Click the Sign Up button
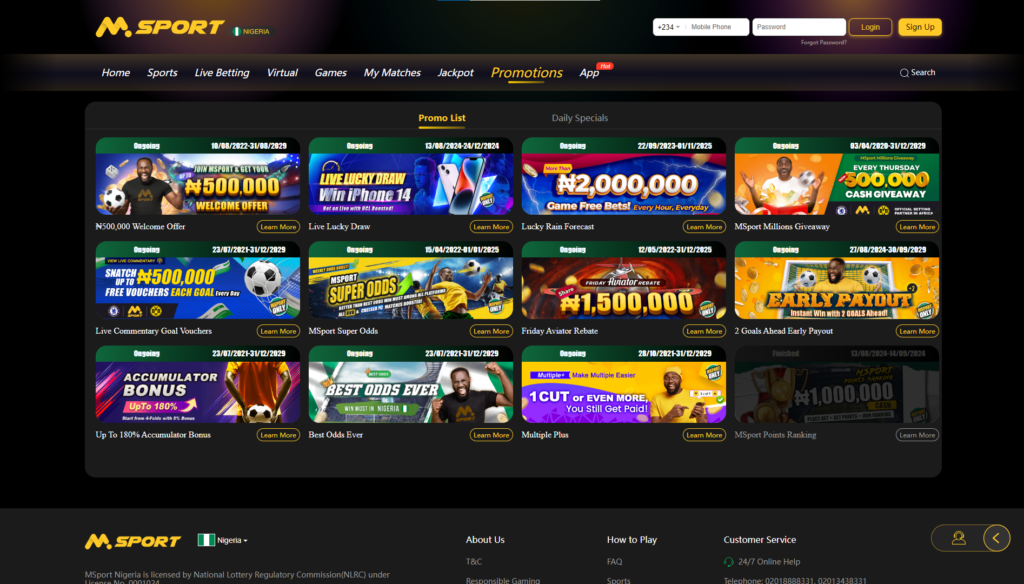1024x584 pixels. [x=920, y=27]
